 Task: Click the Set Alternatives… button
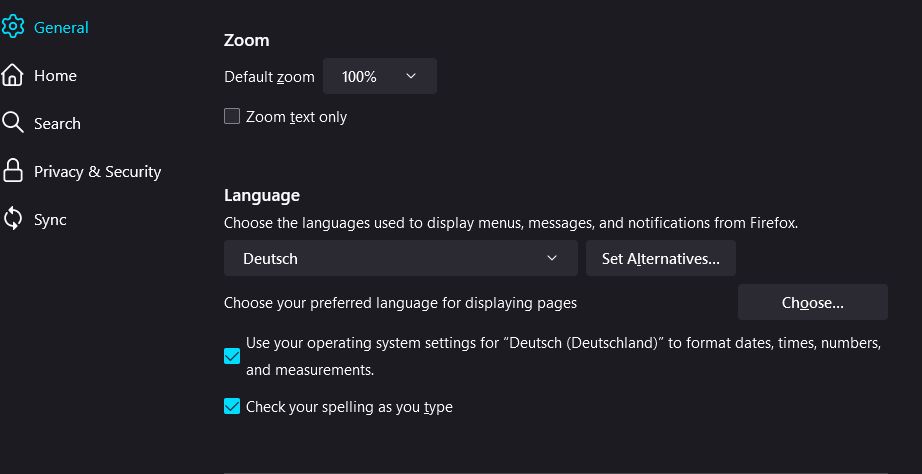[x=660, y=258]
